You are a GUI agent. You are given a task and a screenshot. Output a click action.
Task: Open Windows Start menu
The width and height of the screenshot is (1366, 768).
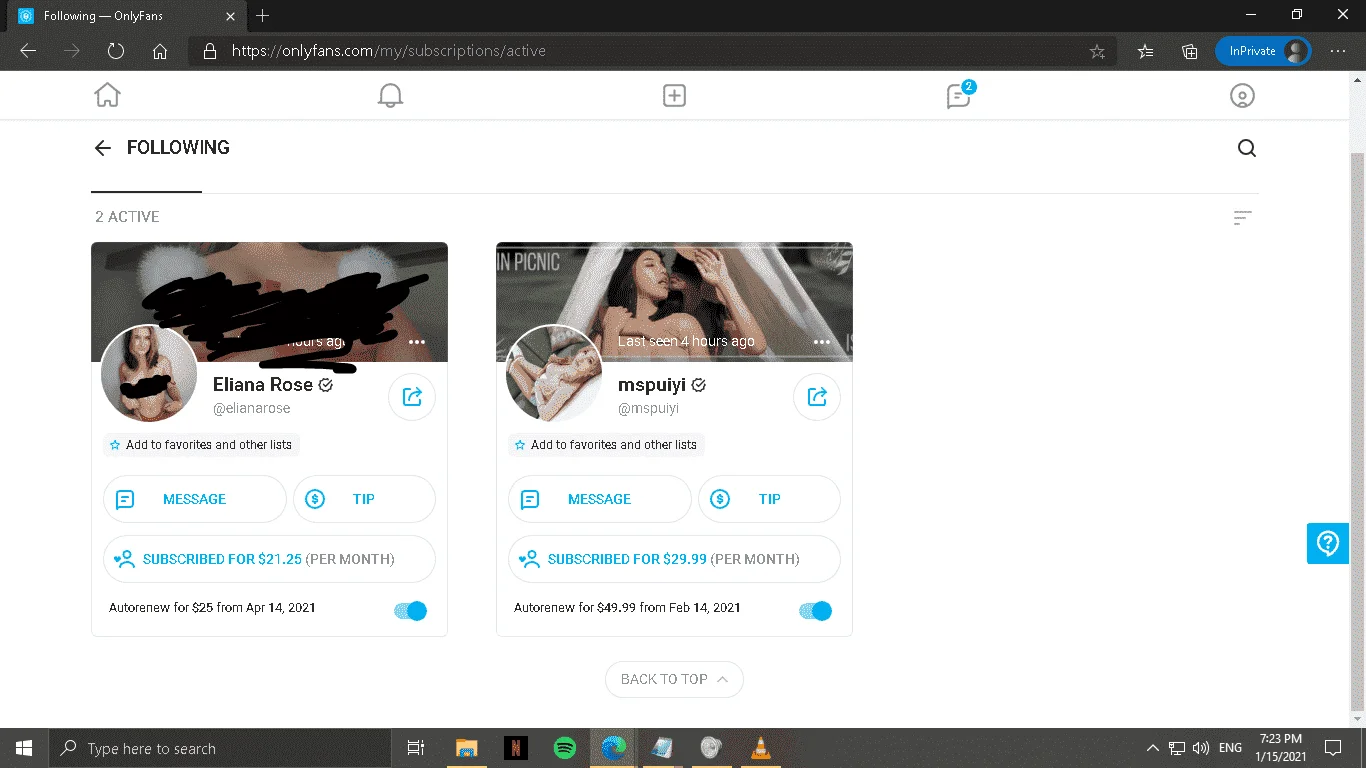pyautogui.click(x=24, y=748)
